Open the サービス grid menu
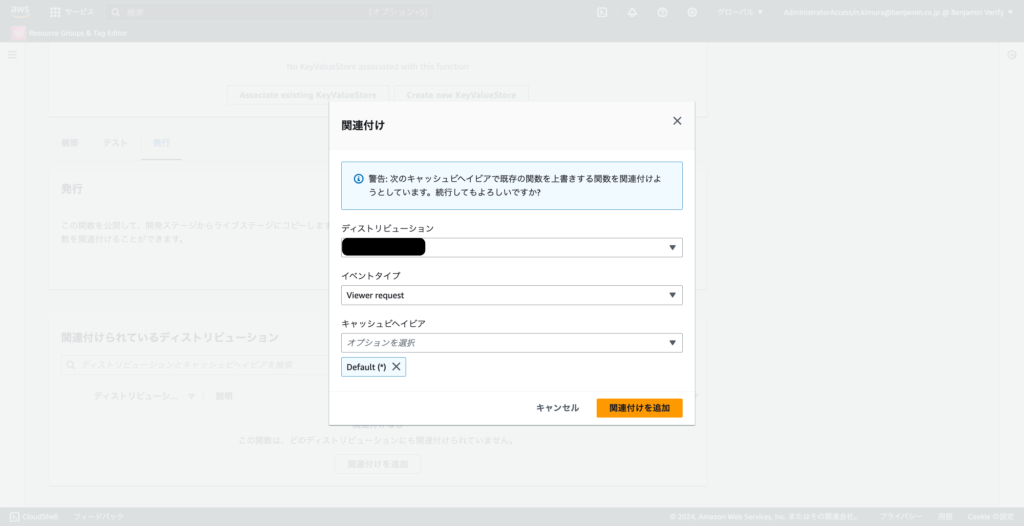The image size is (1024, 526). coord(72,12)
